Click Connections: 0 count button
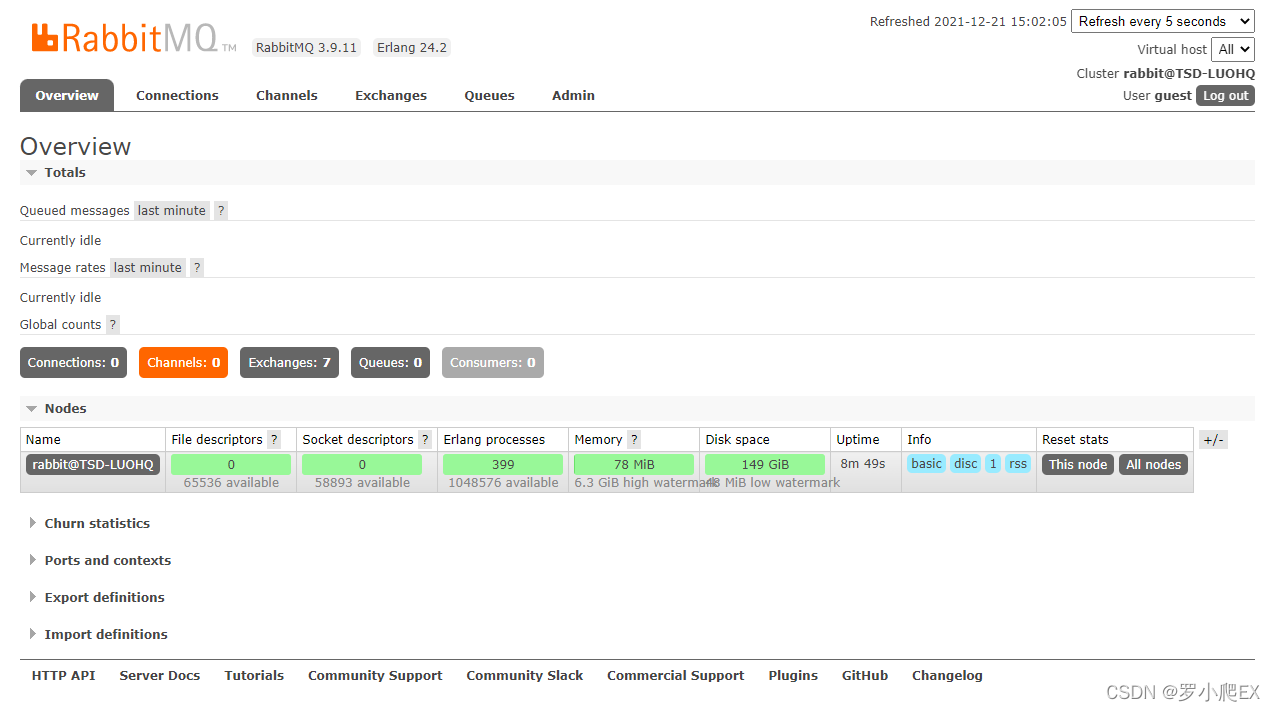The height and width of the screenshot is (711, 1275). click(x=74, y=362)
